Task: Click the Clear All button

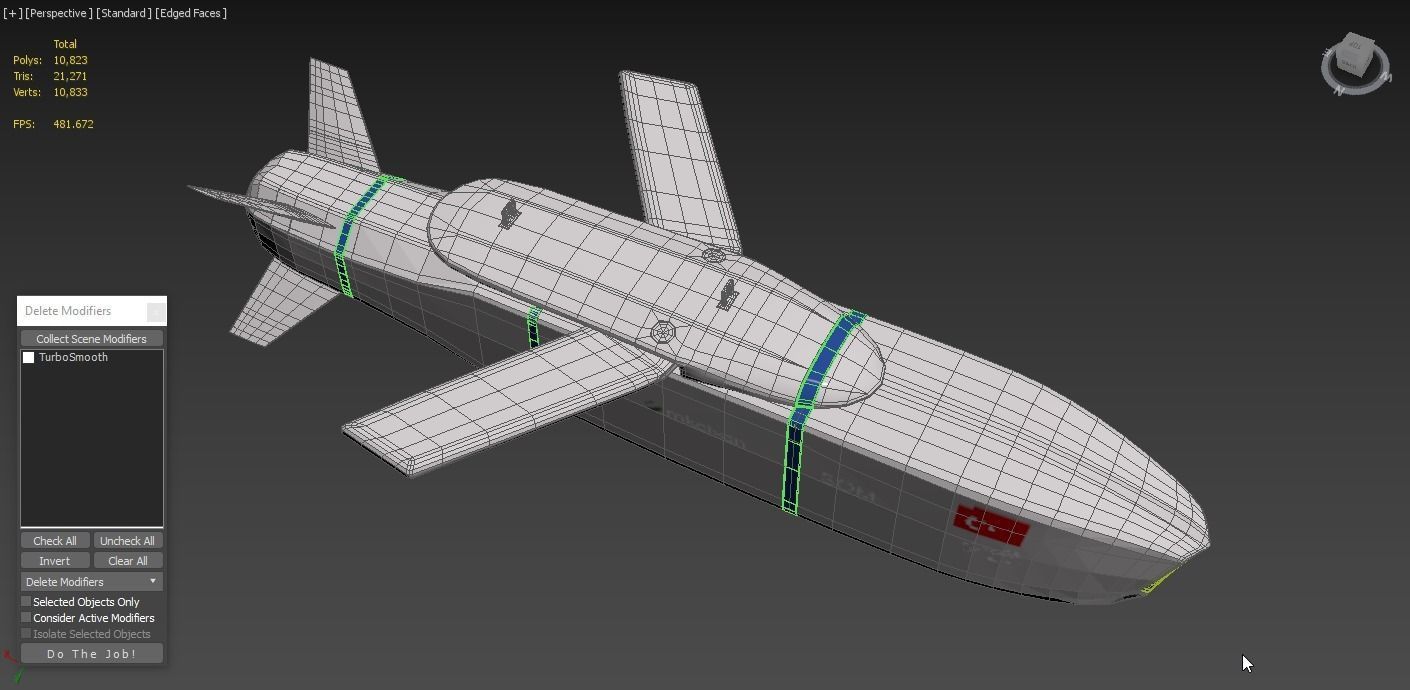Action: pyautogui.click(x=127, y=561)
